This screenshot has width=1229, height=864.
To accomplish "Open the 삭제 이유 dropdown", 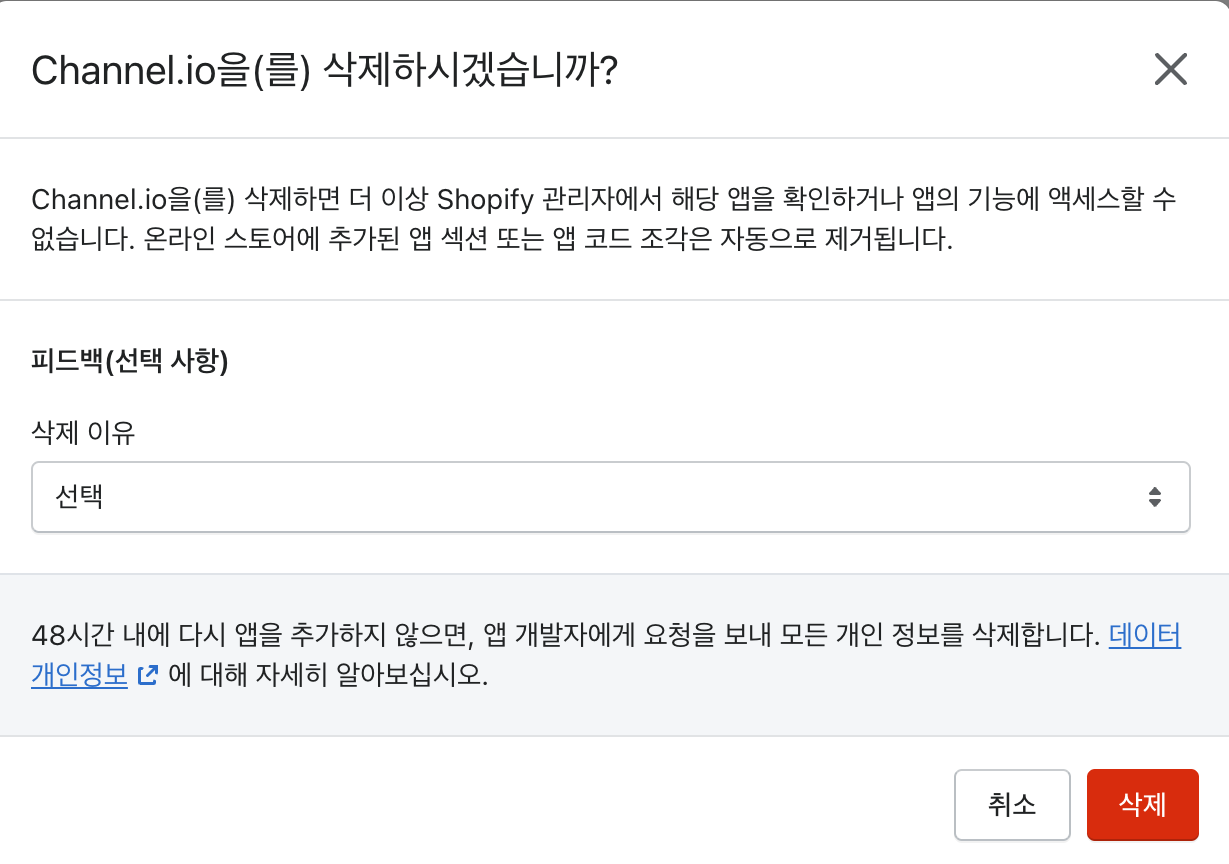I will 610,497.
